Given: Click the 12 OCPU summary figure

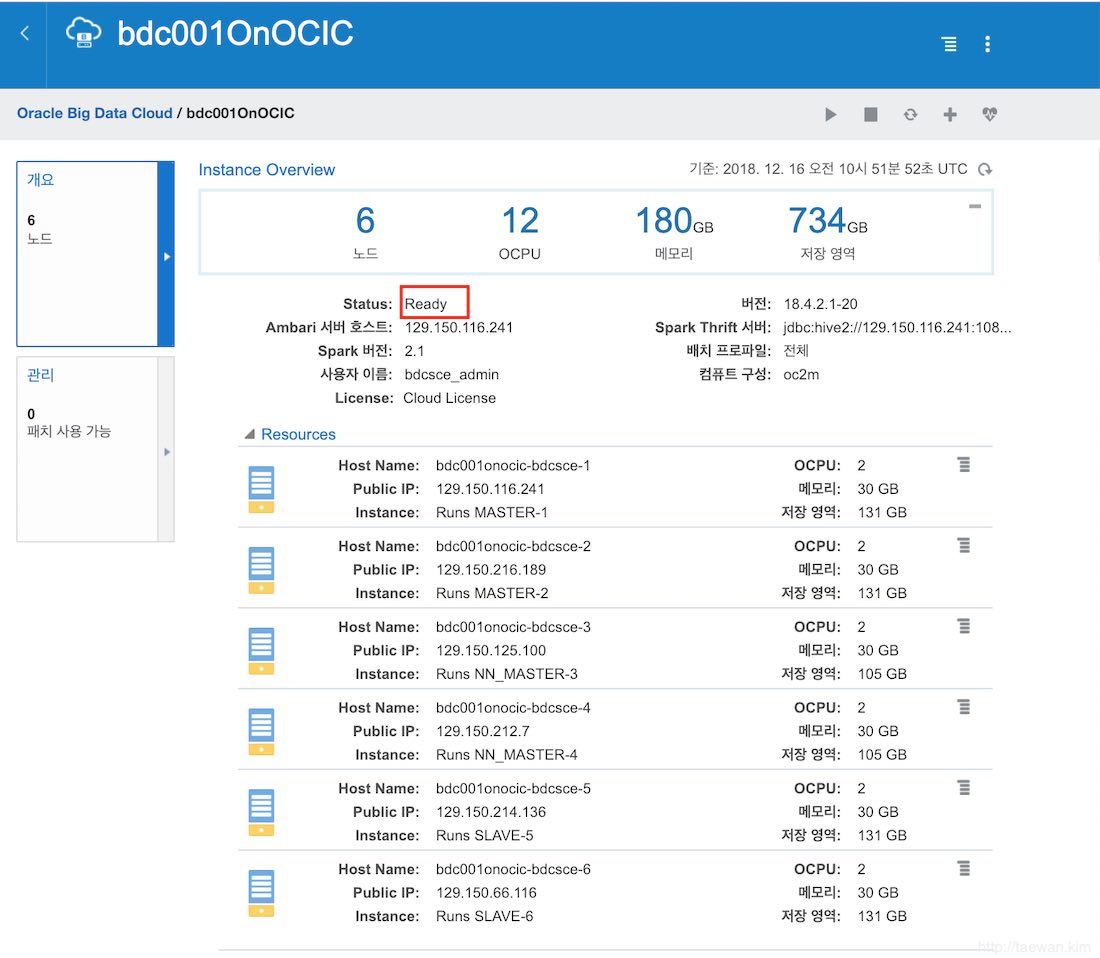Looking at the screenshot, I should pyautogui.click(x=520, y=220).
